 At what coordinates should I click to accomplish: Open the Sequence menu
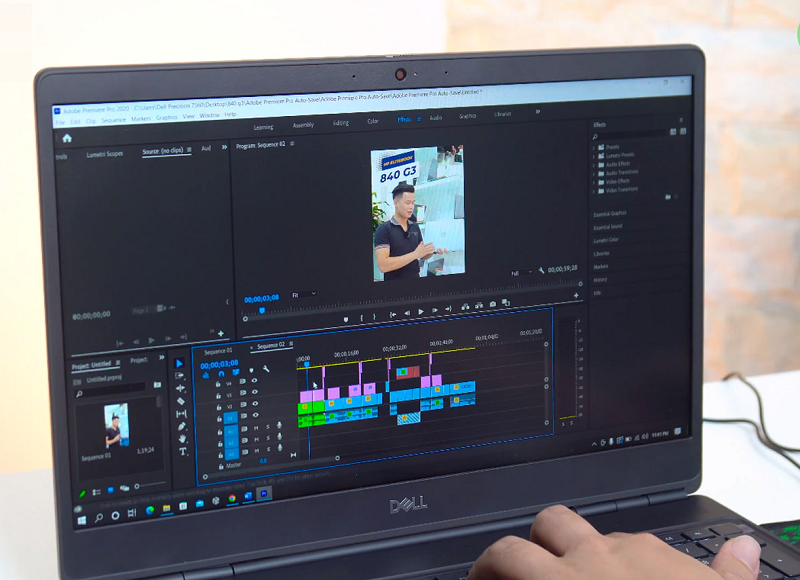click(114, 119)
